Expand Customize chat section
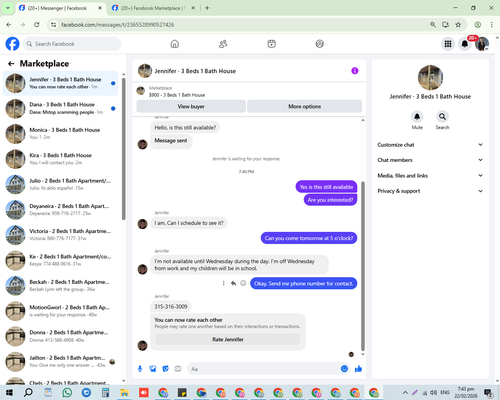This screenshot has width=500, height=400. point(430,145)
